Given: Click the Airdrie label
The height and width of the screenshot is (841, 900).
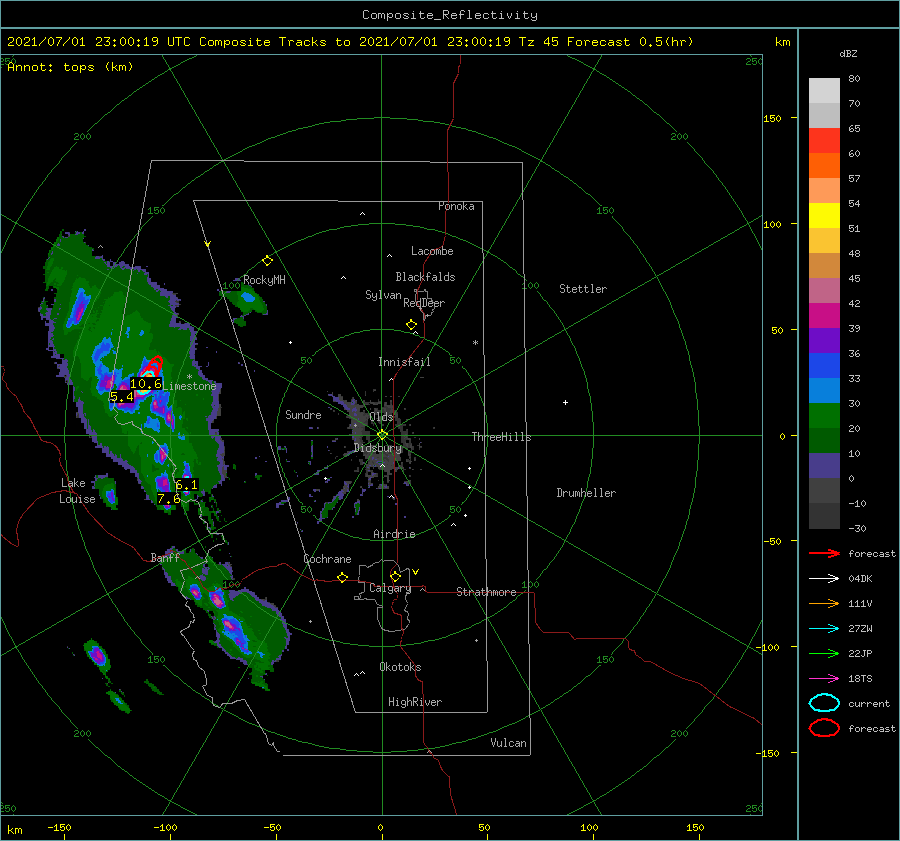Looking at the screenshot, I should point(394,534).
